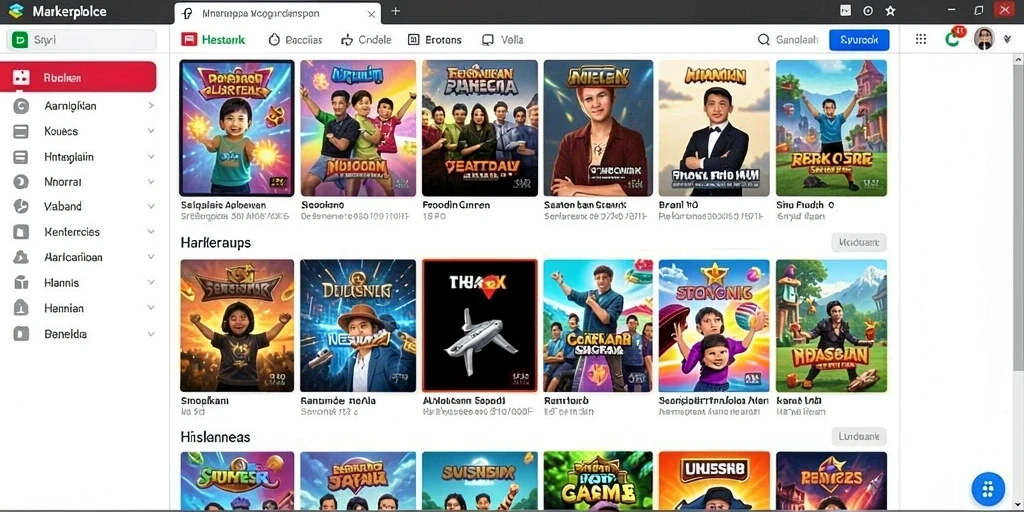Click the Gandaah search field text
Image resolution: width=1024 pixels, height=512 pixels.
[x=797, y=40]
